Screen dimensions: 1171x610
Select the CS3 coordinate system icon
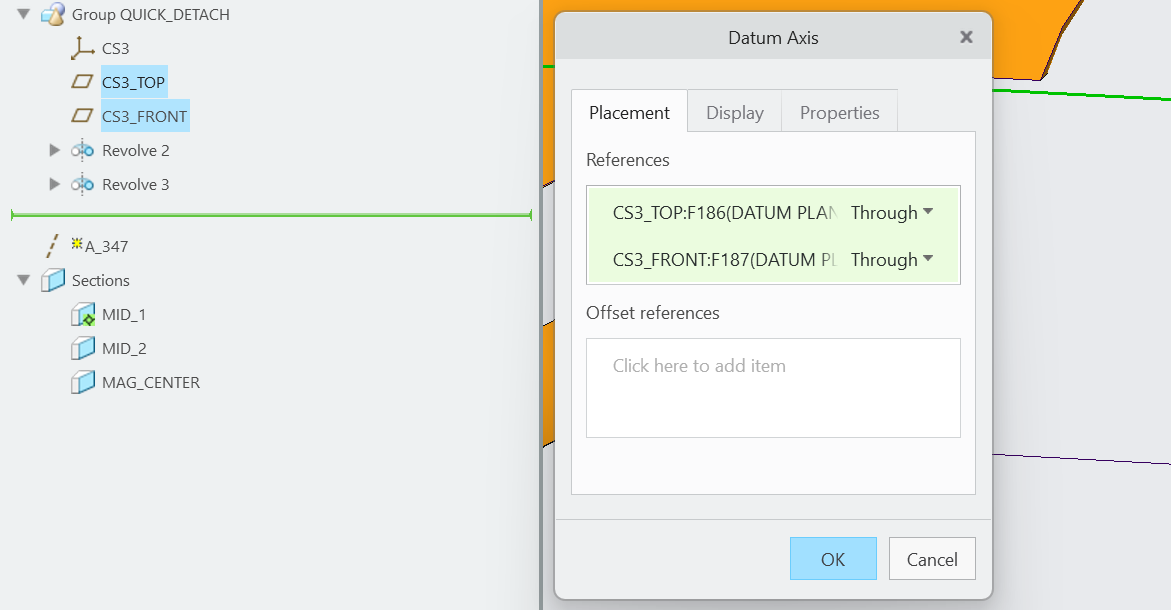pyautogui.click(x=80, y=47)
